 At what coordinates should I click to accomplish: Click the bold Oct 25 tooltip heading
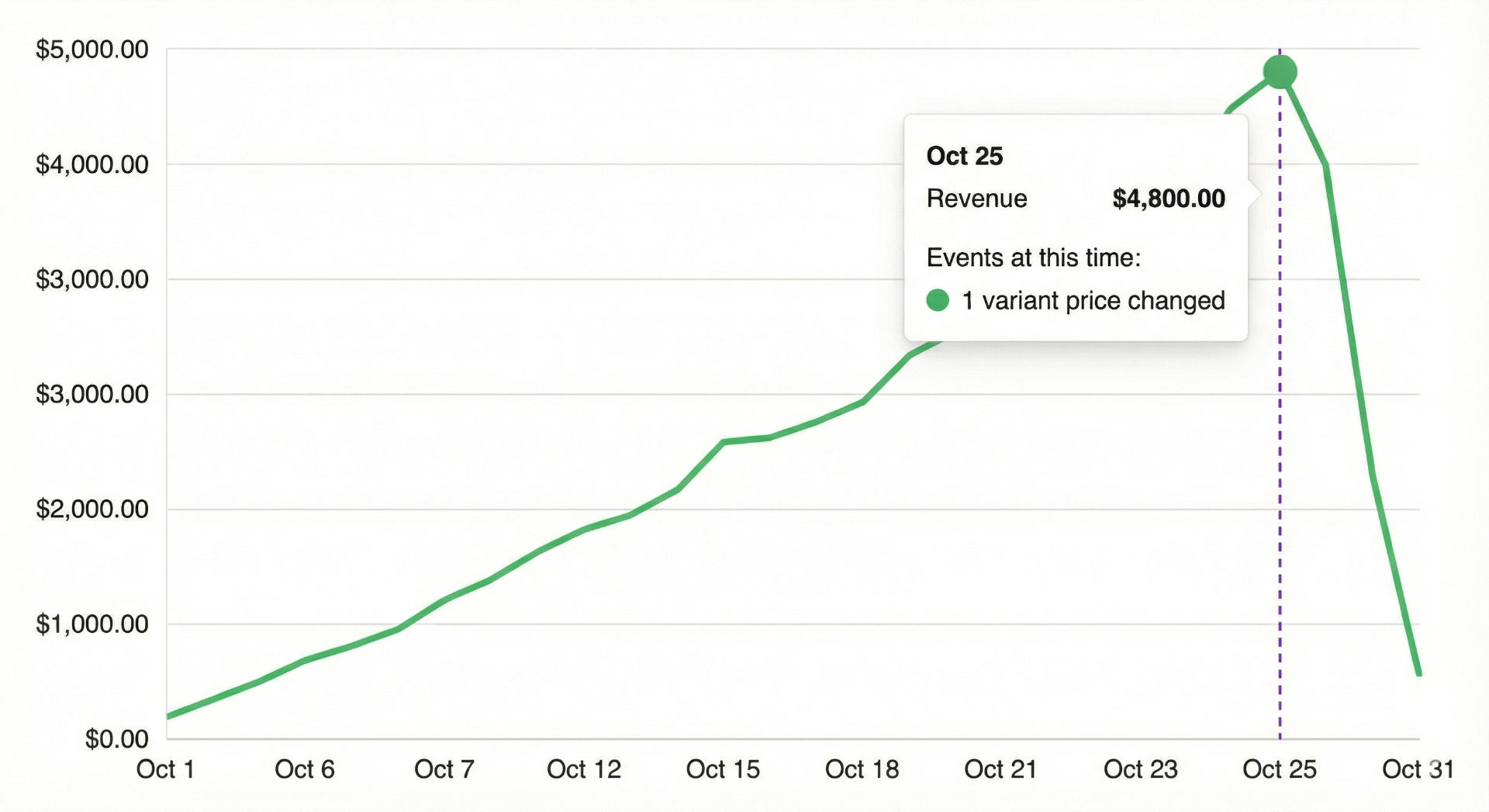coord(964,156)
